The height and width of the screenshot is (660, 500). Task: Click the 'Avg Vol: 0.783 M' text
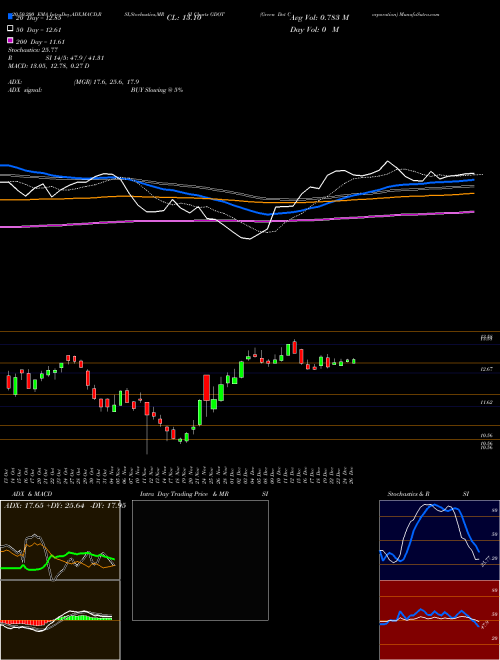319,18
